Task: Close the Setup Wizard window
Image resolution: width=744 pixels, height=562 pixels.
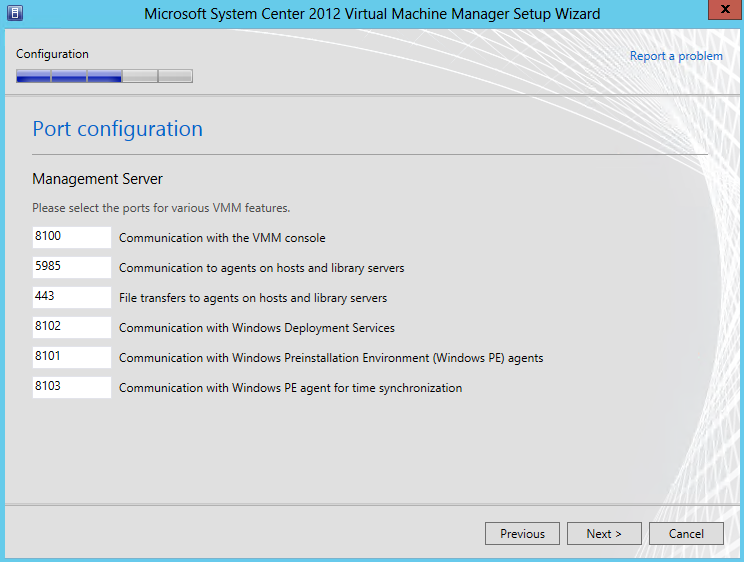Action: point(725,9)
